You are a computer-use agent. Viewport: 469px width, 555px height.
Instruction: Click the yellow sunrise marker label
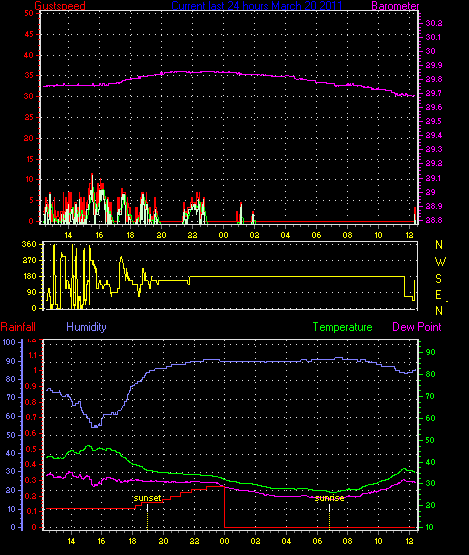[x=330, y=498]
